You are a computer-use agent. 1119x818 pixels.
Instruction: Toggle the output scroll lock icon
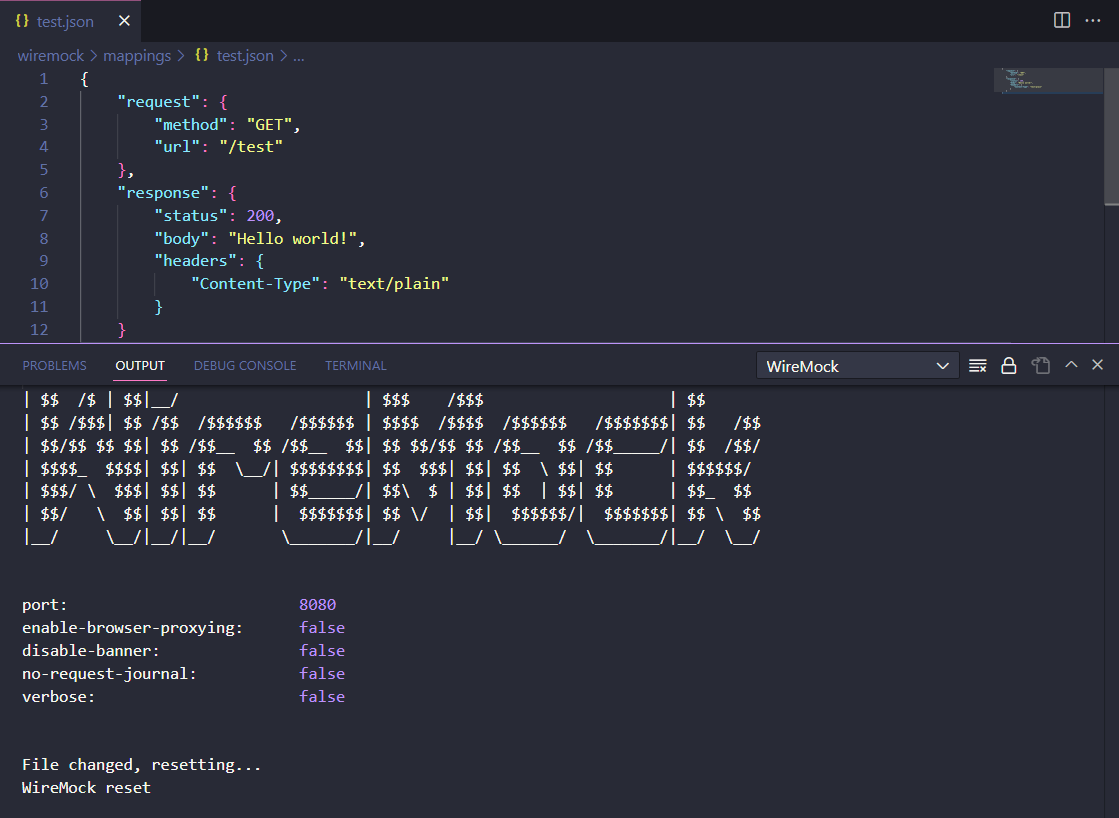coord(1008,365)
